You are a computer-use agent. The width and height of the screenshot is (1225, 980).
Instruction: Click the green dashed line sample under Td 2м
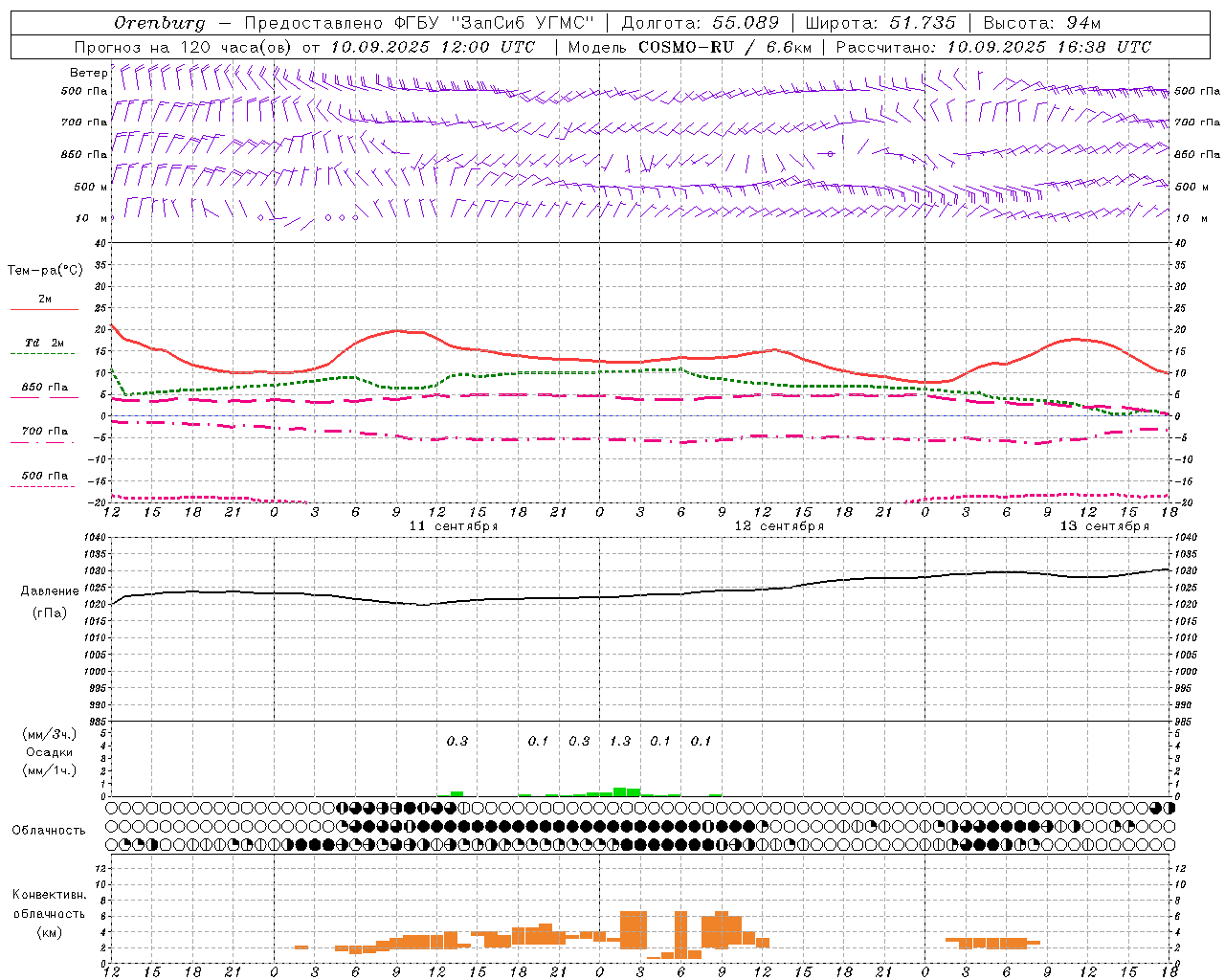[x=43, y=354]
